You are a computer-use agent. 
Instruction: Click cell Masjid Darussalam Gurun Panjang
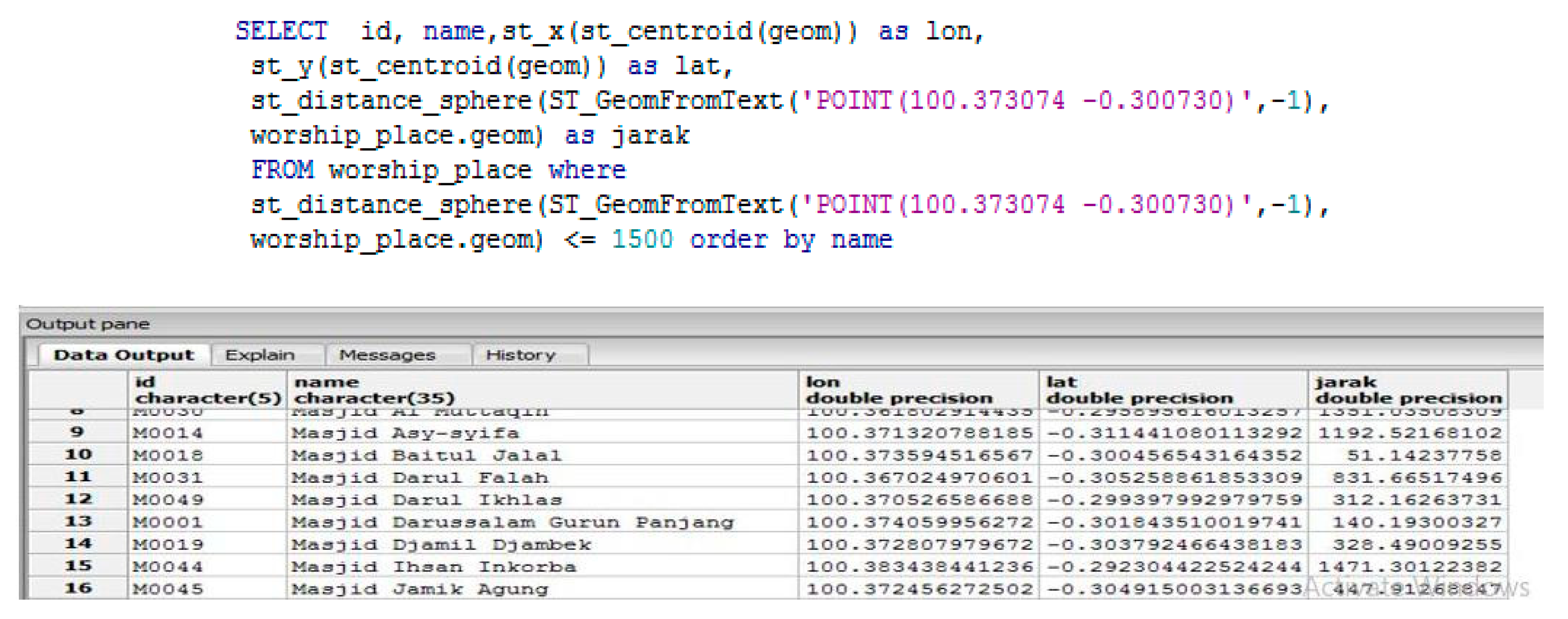[513, 523]
